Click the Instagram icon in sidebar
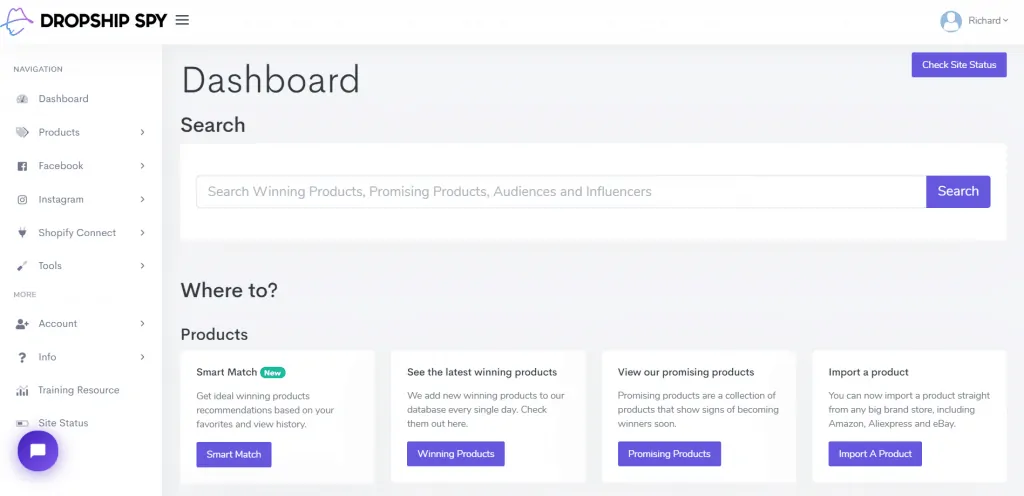 click(x=22, y=199)
